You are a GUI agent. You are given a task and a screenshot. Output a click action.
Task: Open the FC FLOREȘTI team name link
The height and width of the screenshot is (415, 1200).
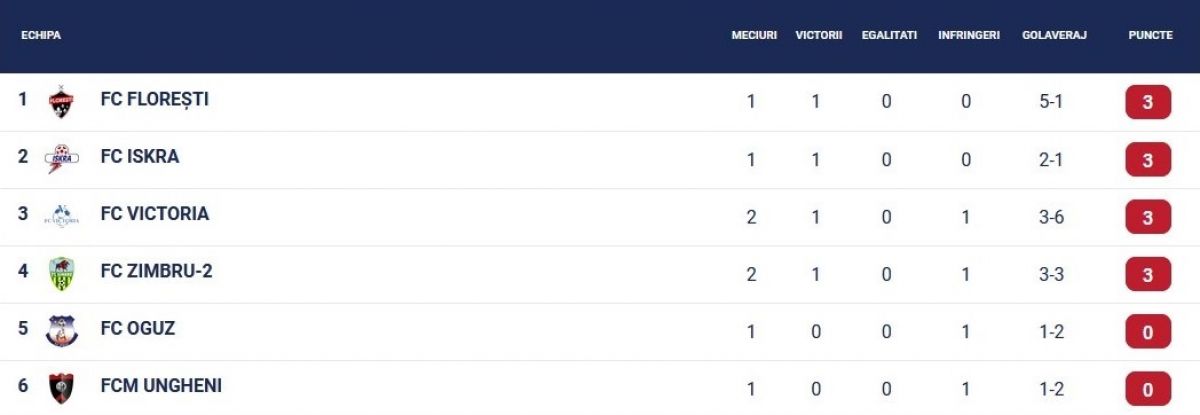154,99
